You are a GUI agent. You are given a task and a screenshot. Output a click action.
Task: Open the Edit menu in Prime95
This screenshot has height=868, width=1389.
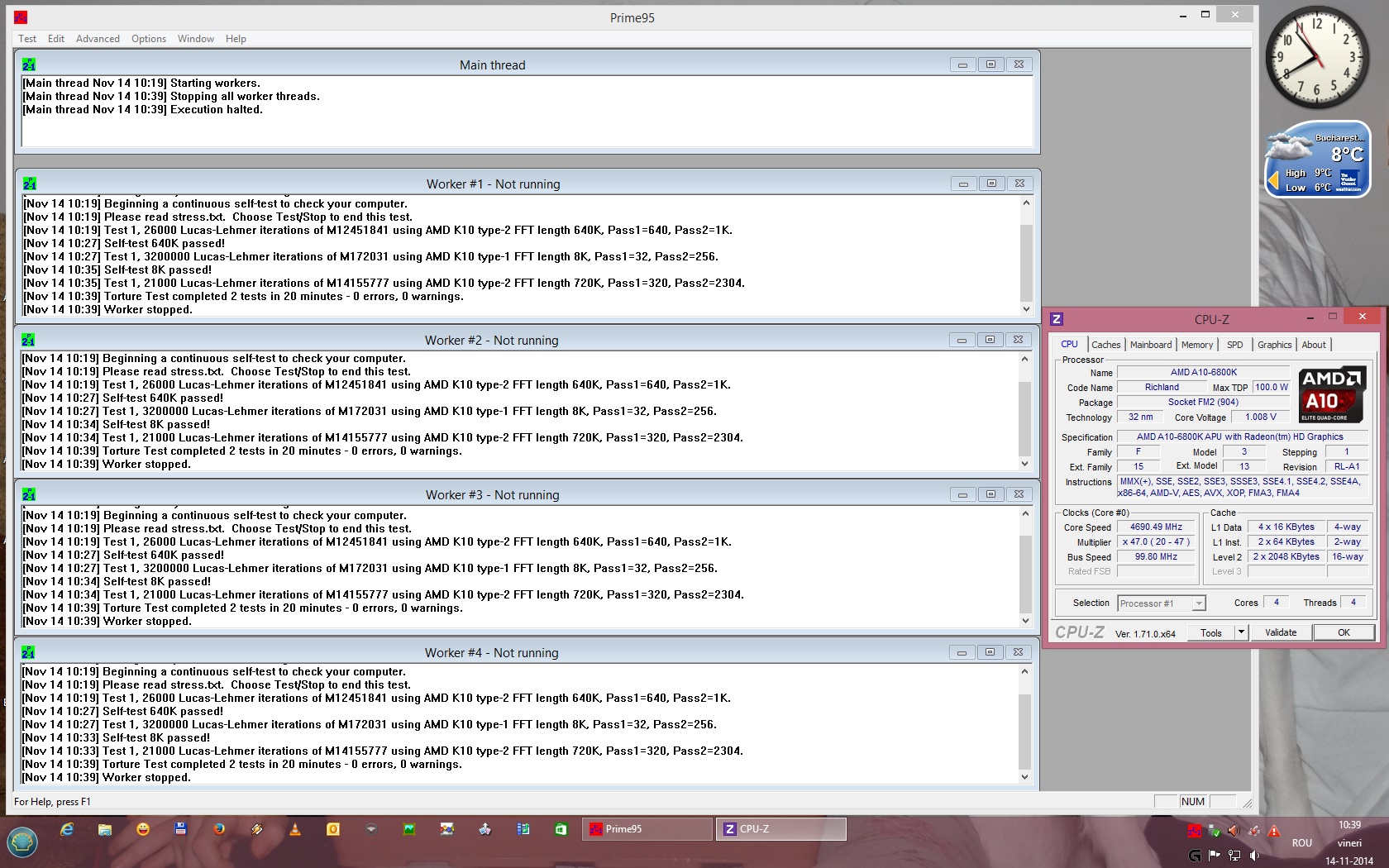tap(56, 39)
